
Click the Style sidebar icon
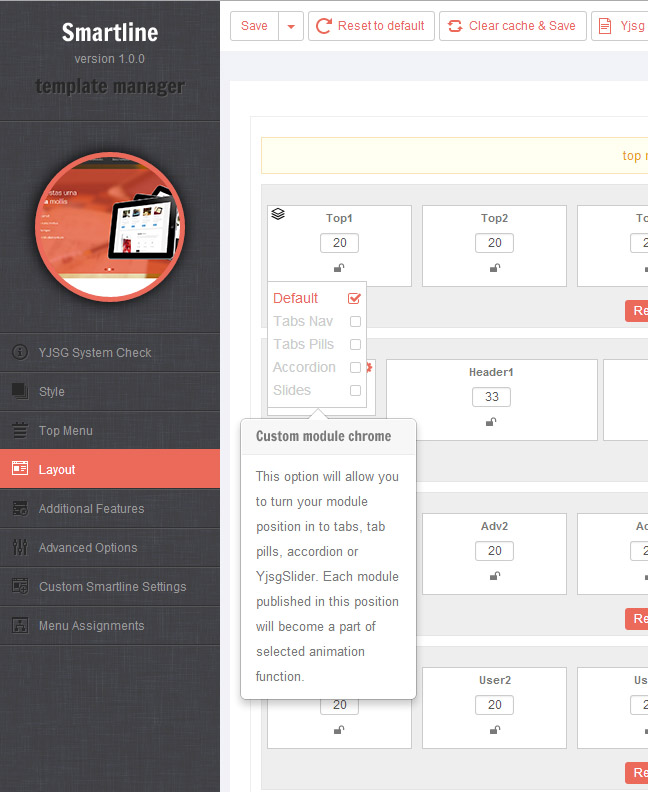[20, 391]
